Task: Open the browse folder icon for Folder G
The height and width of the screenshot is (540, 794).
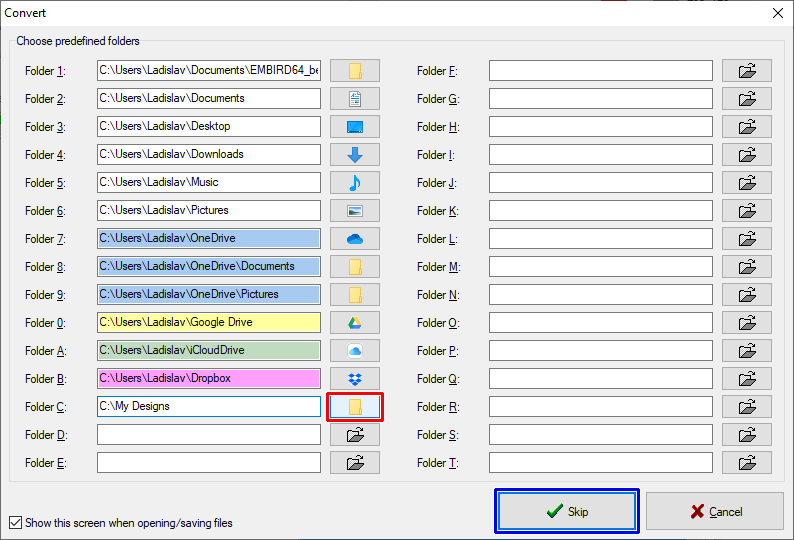Action: 747,98
